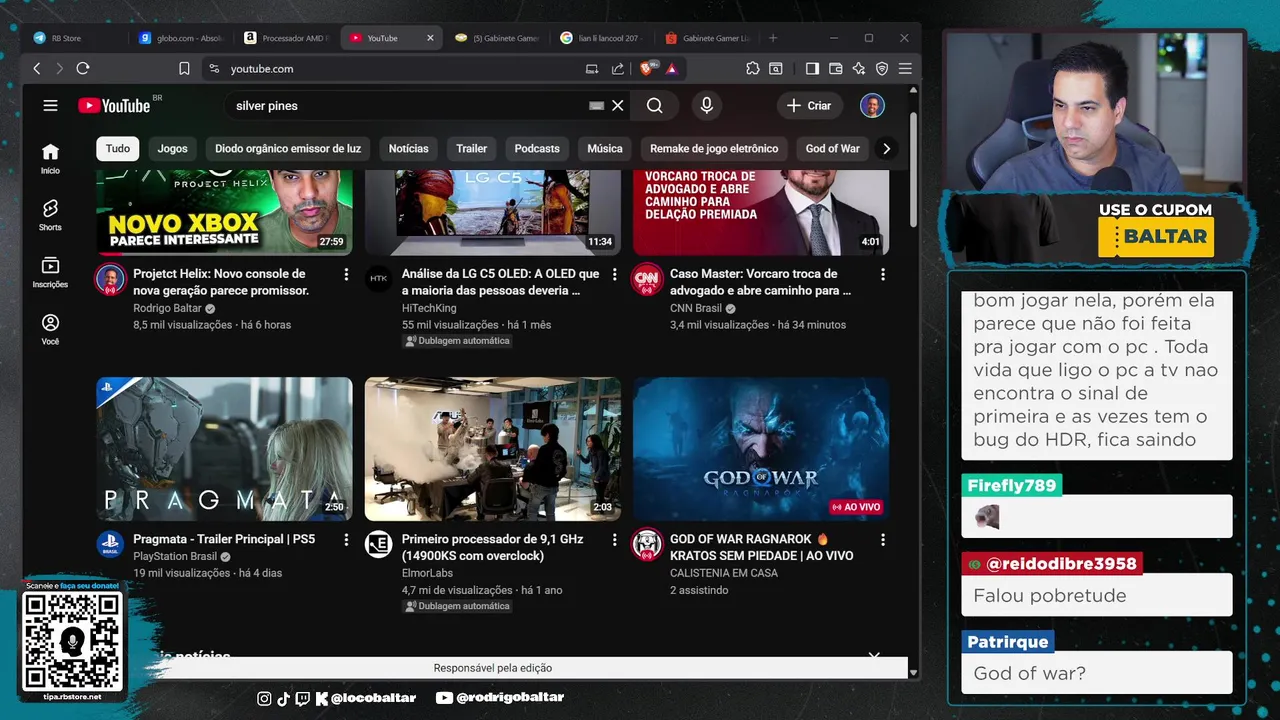Click the Brave Rewards triangle icon
Viewport: 1280px width, 720px height.
click(671, 68)
